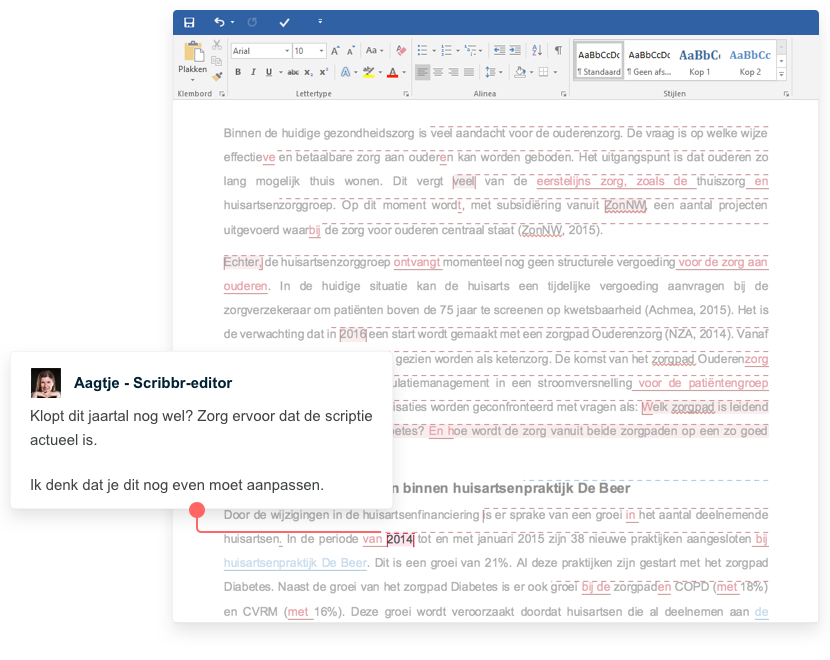
Task: Open the Plakken paste options arrow
Action: point(193,80)
